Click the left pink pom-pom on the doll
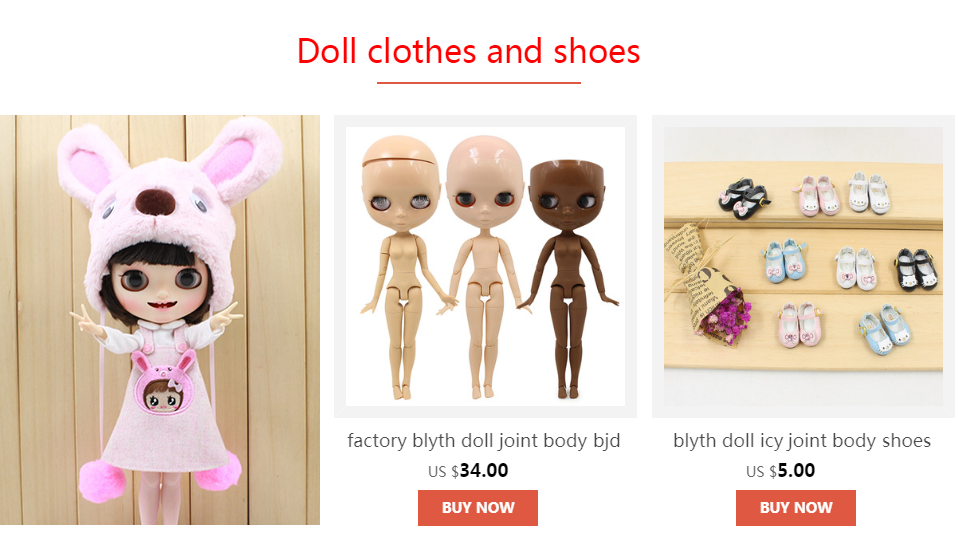 point(103,481)
